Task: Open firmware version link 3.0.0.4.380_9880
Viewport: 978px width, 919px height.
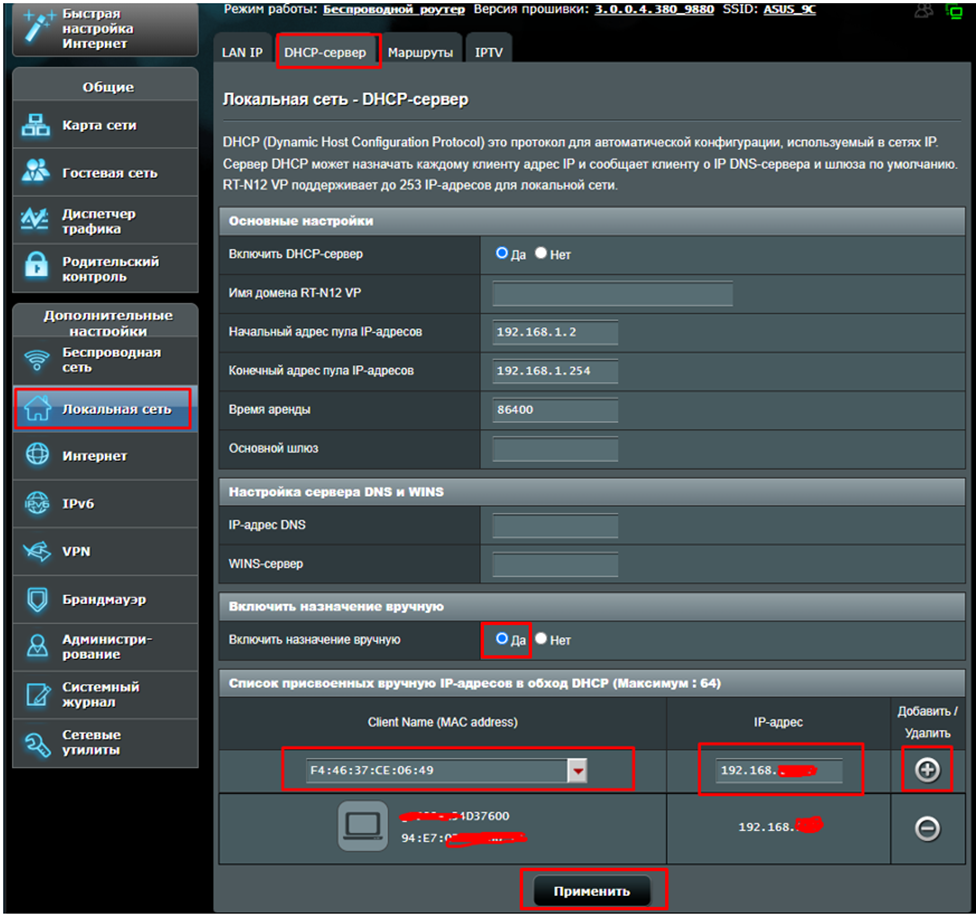Action: [654, 9]
